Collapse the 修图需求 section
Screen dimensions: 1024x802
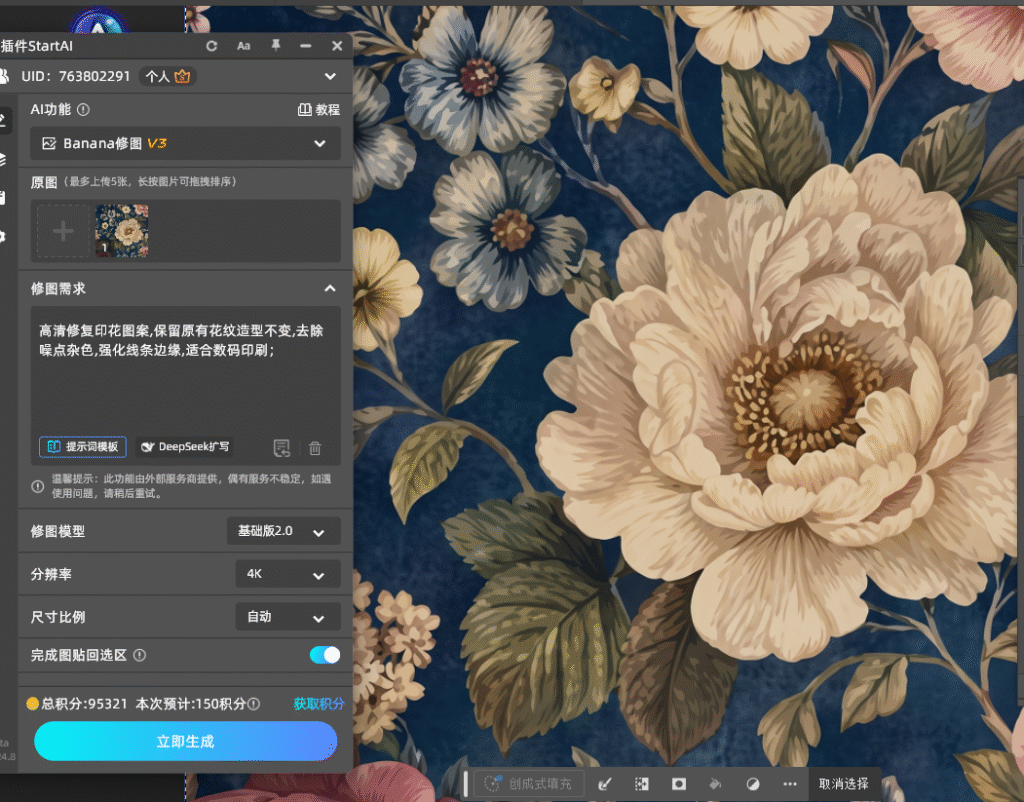pyautogui.click(x=330, y=288)
